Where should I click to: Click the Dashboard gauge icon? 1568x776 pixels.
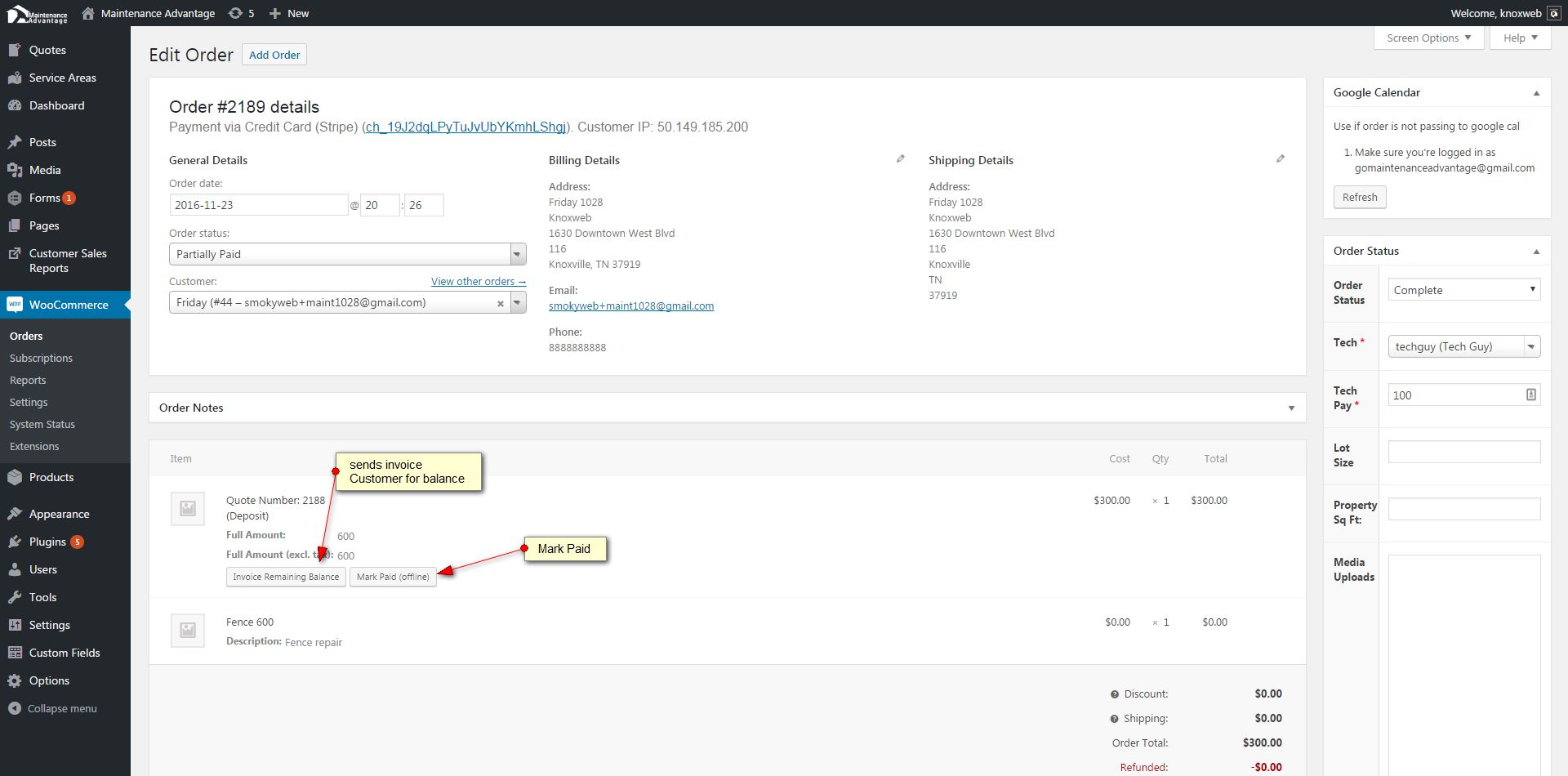pos(15,105)
